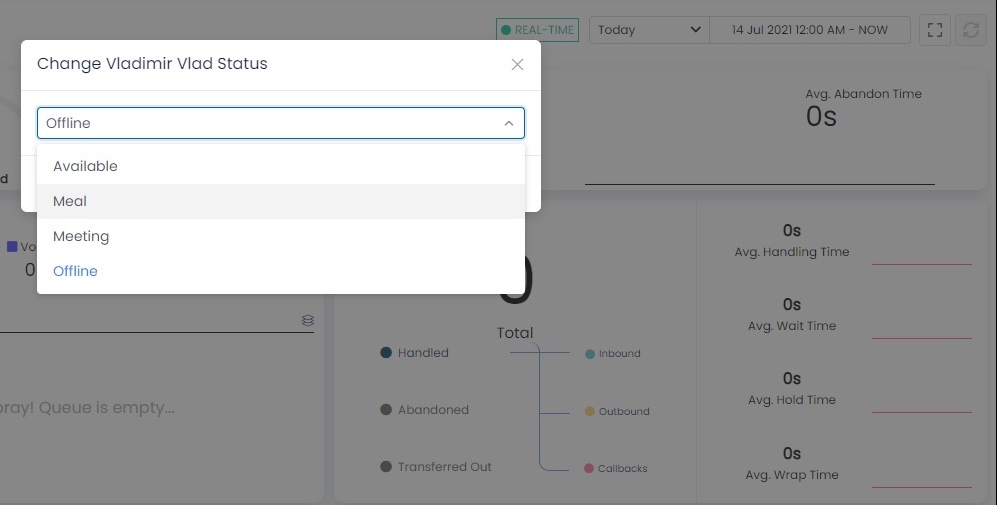Click the Avg. Handling Time label

tap(792, 252)
